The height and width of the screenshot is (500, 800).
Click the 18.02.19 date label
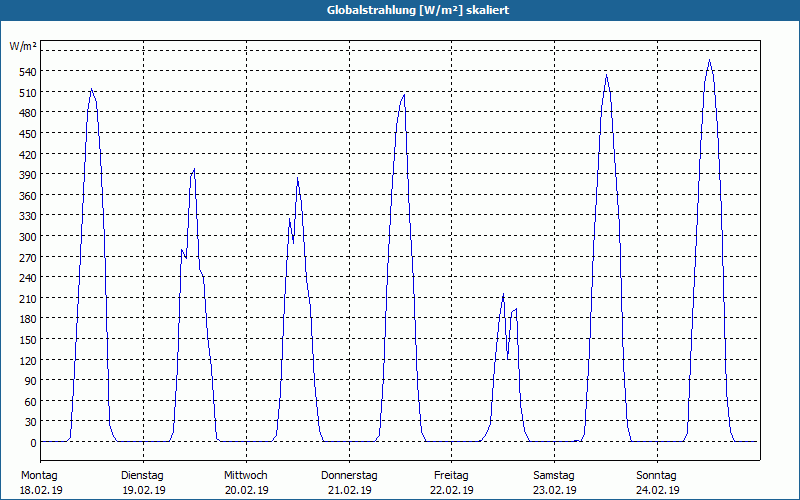click(41, 490)
